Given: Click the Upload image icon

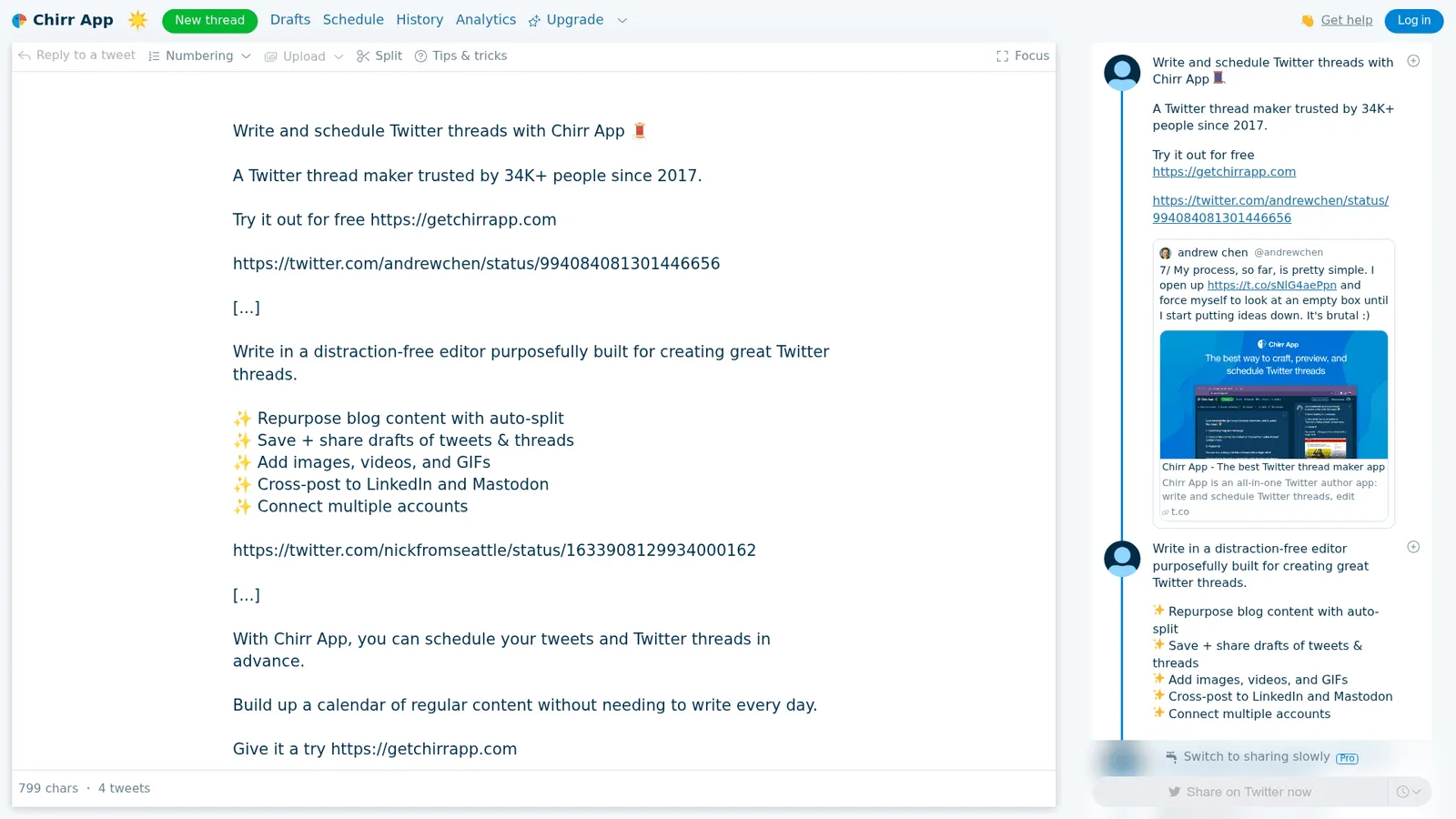Looking at the screenshot, I should coord(270,56).
